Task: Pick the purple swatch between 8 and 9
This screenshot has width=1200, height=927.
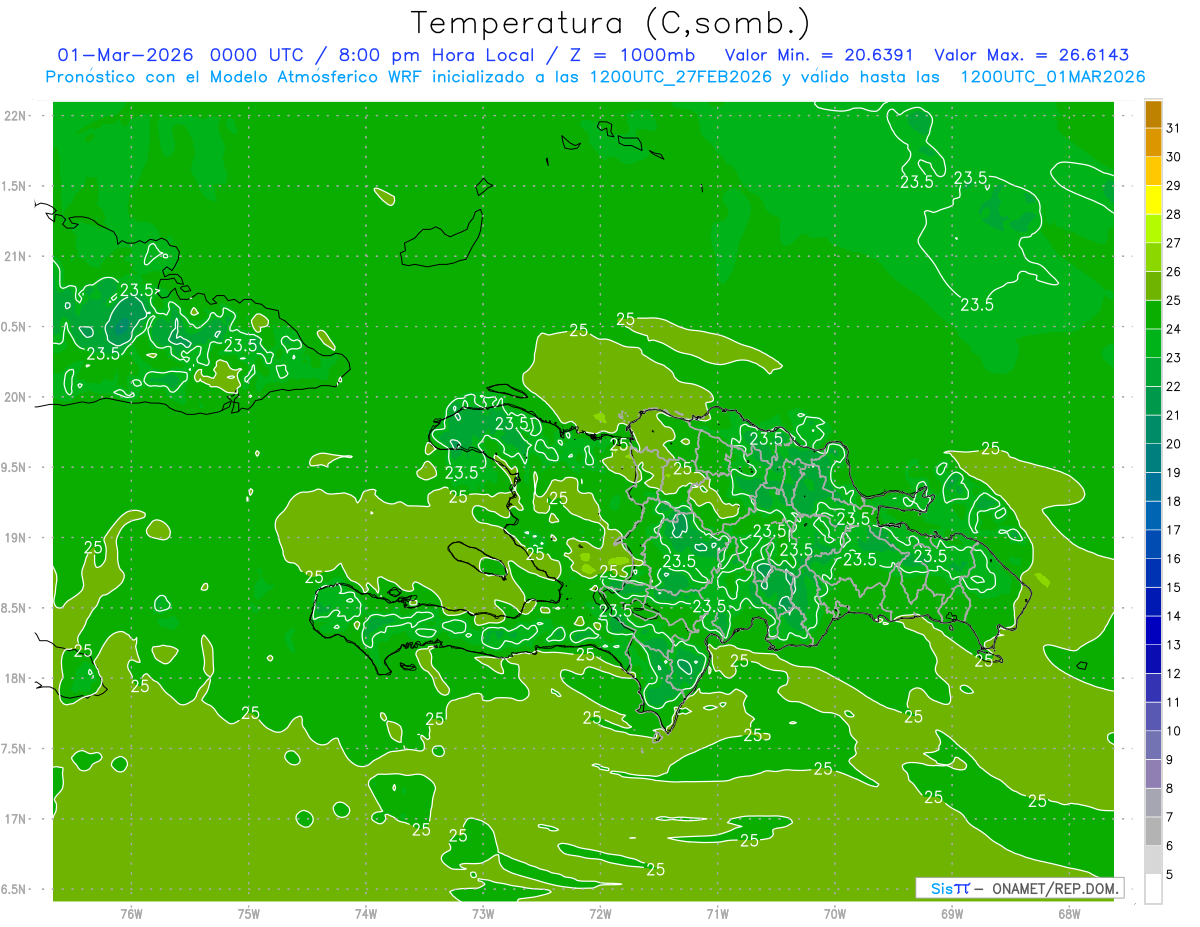Action: pyautogui.click(x=1154, y=774)
